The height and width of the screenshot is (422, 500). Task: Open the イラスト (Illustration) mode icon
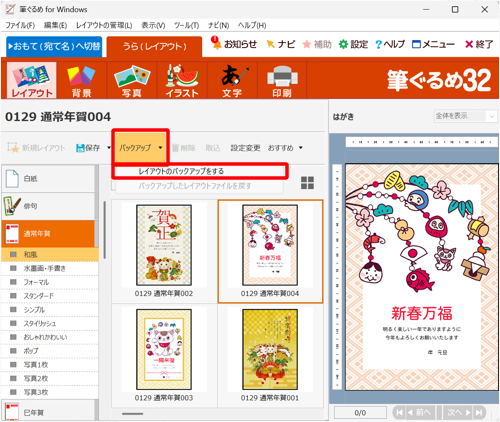pos(182,80)
